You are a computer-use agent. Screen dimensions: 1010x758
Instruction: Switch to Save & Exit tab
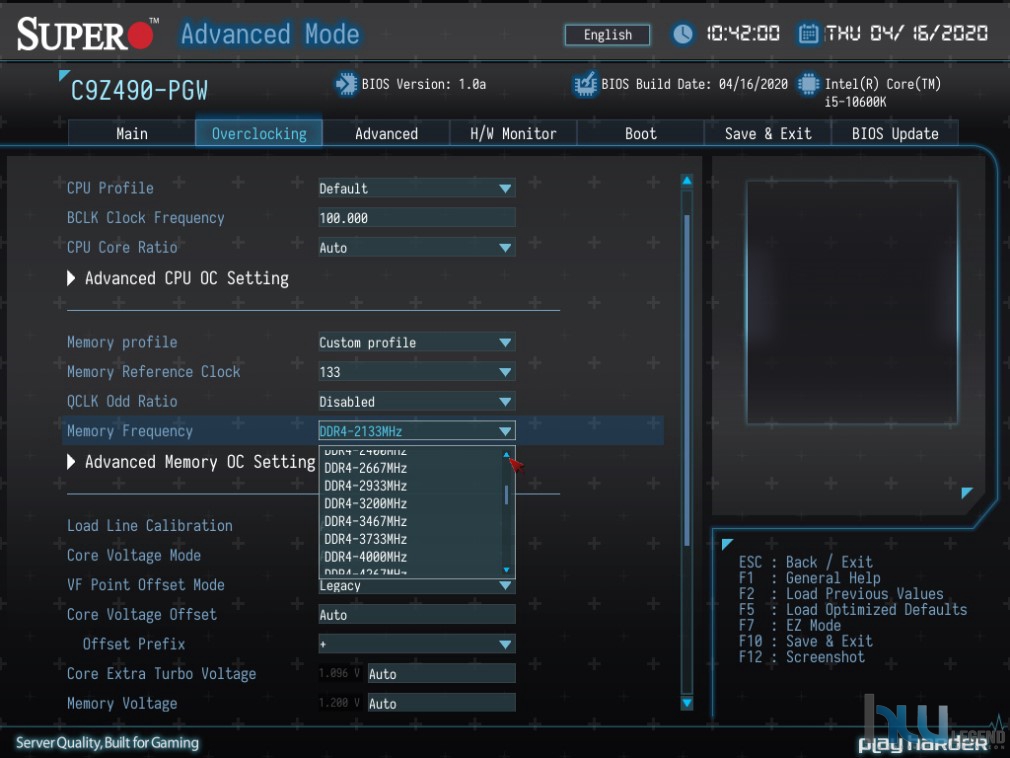[768, 133]
